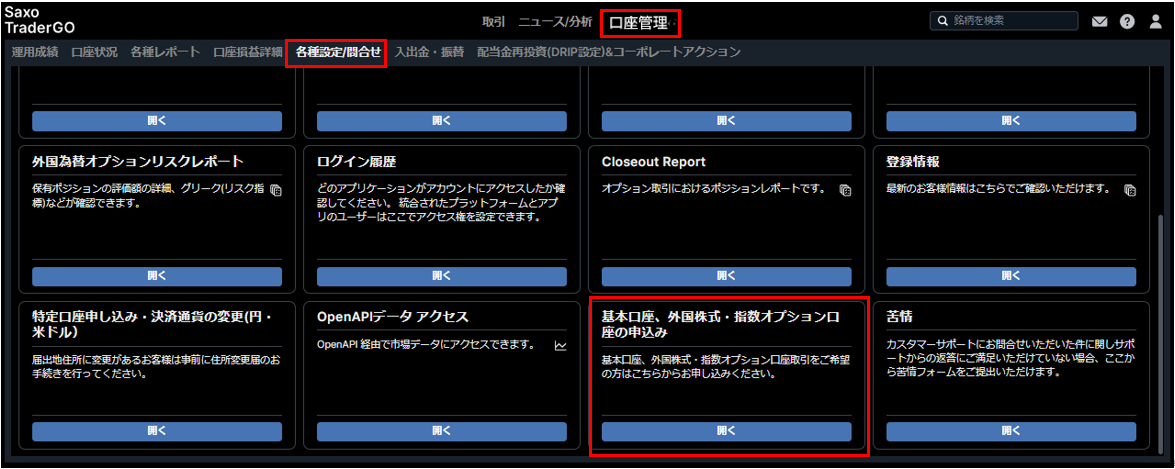Go to the 入出金・振替 tab
Viewport: 1175px width, 469px height.
point(429,52)
